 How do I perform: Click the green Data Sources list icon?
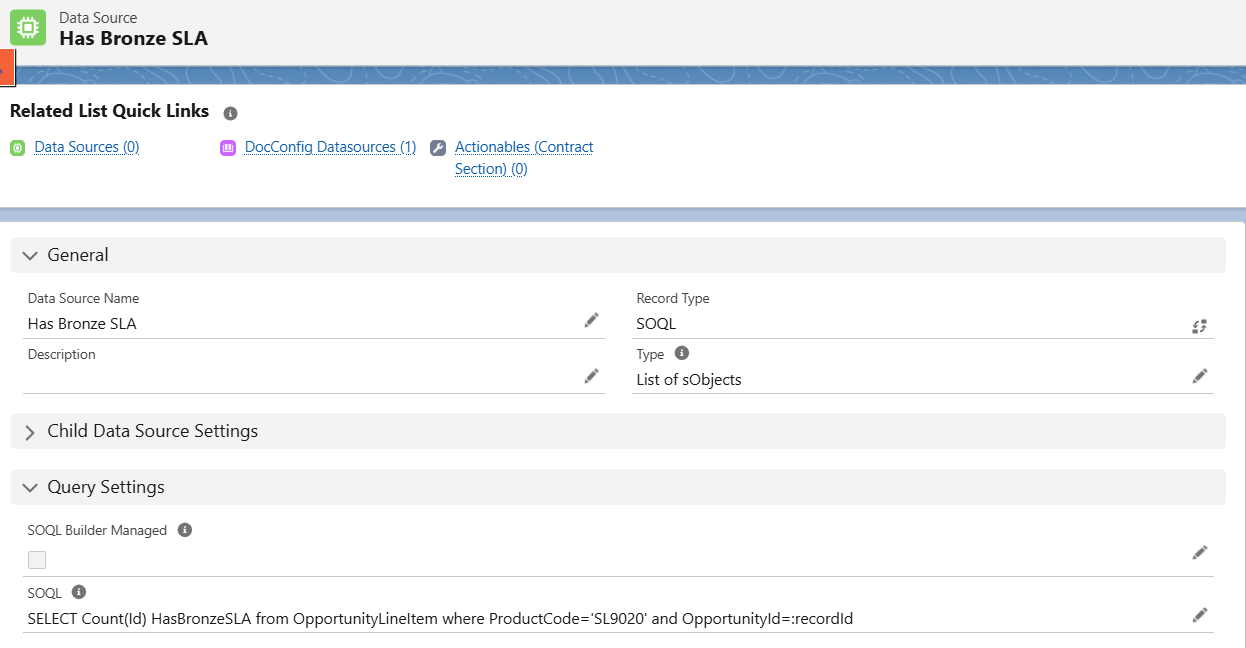[x=17, y=148]
